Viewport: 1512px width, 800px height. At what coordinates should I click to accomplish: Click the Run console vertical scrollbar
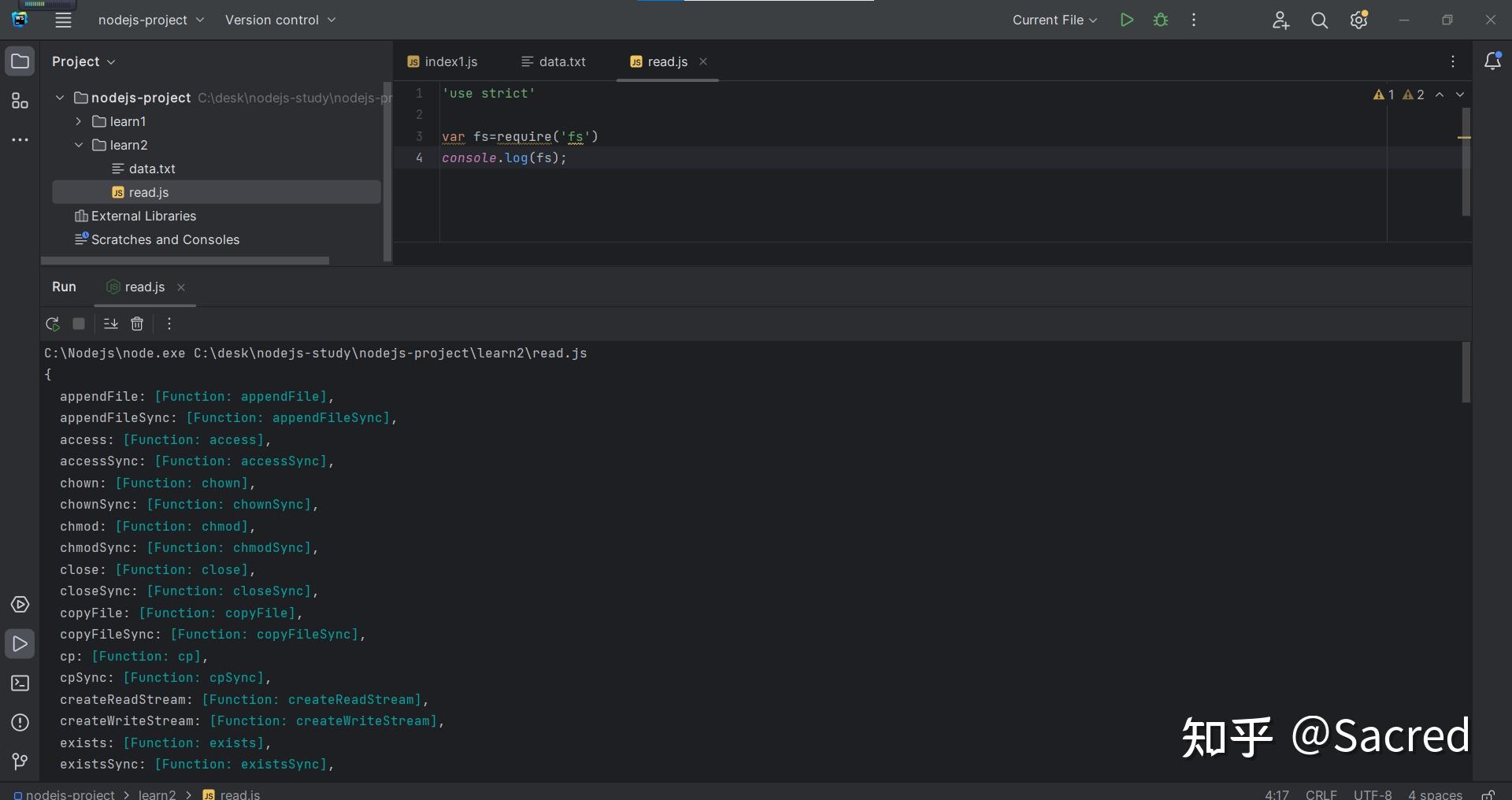pyautogui.click(x=1466, y=372)
